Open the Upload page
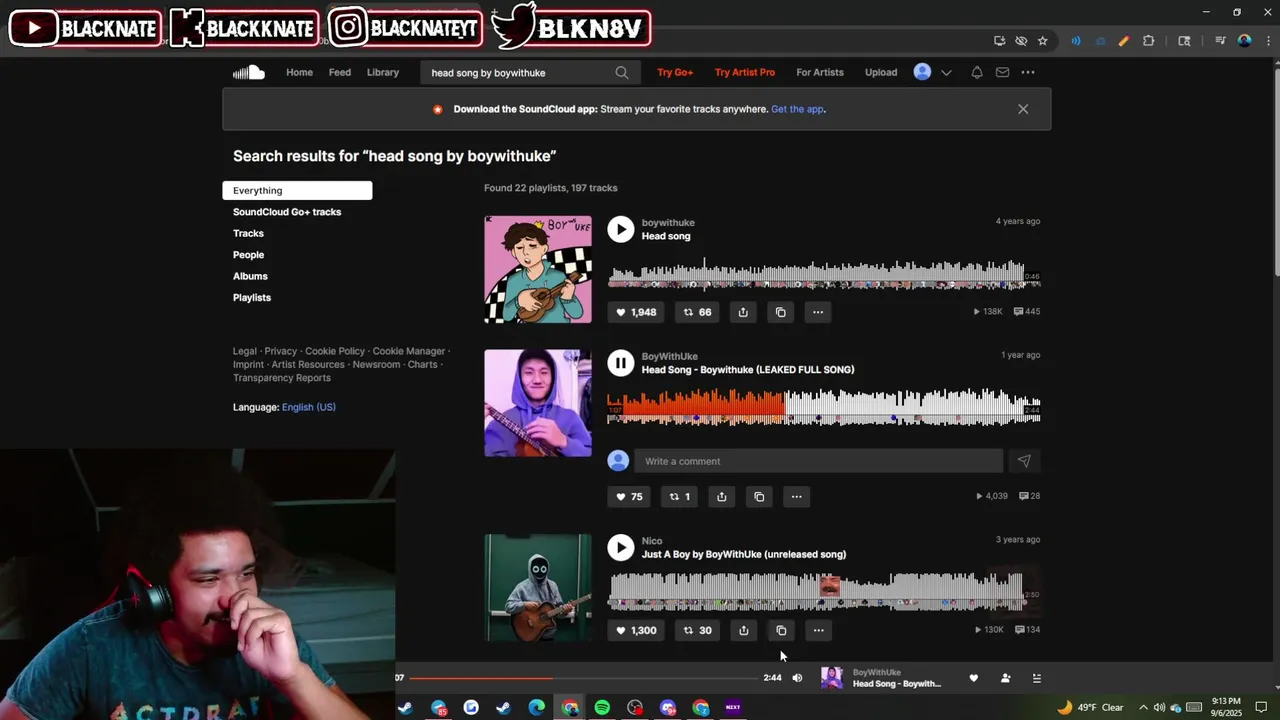Image resolution: width=1280 pixels, height=720 pixels. pyautogui.click(x=881, y=72)
